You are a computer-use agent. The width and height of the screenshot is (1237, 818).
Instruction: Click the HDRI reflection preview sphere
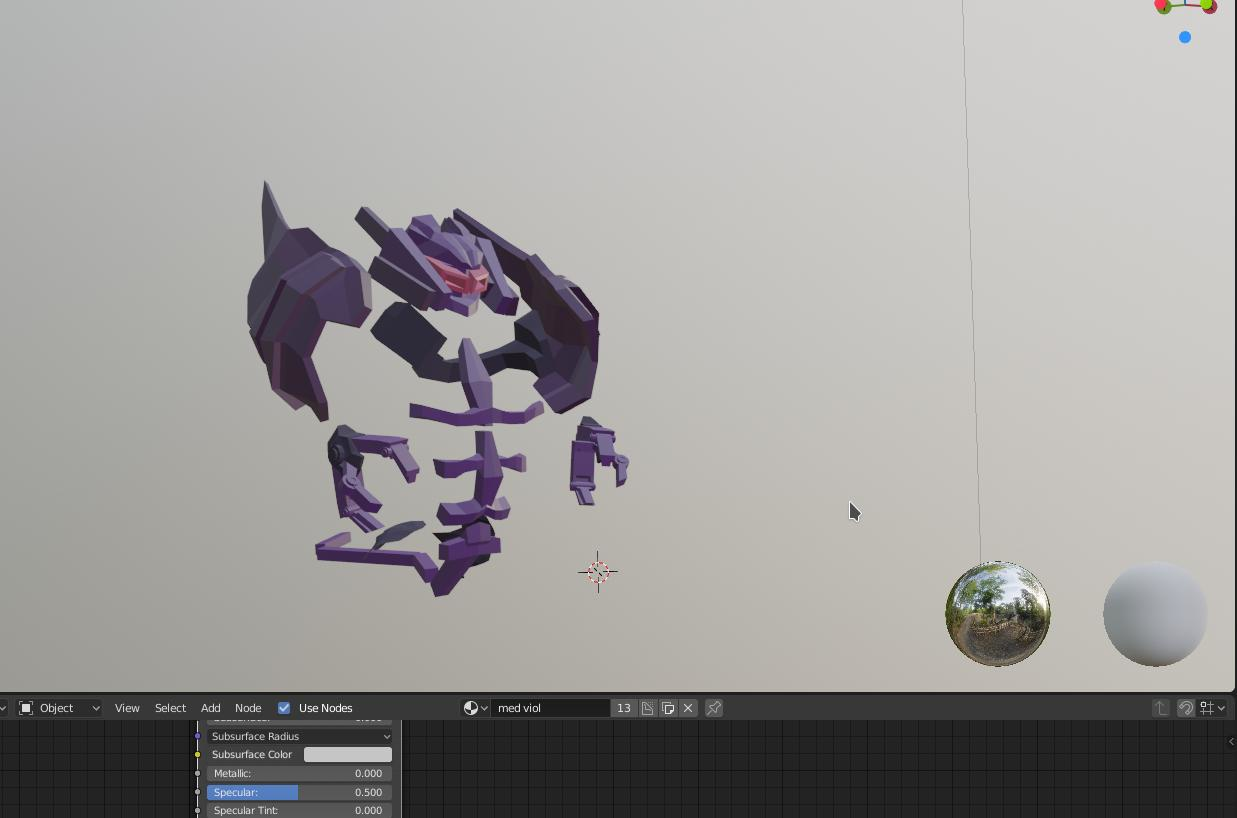998,614
